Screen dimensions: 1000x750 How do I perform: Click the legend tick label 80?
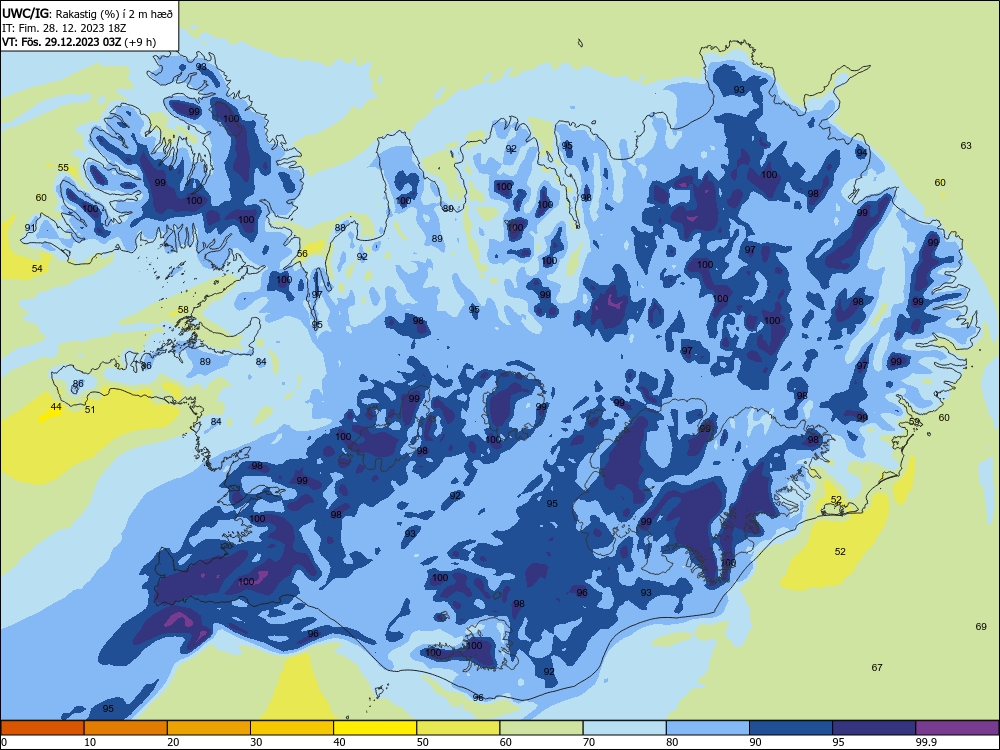[672, 742]
